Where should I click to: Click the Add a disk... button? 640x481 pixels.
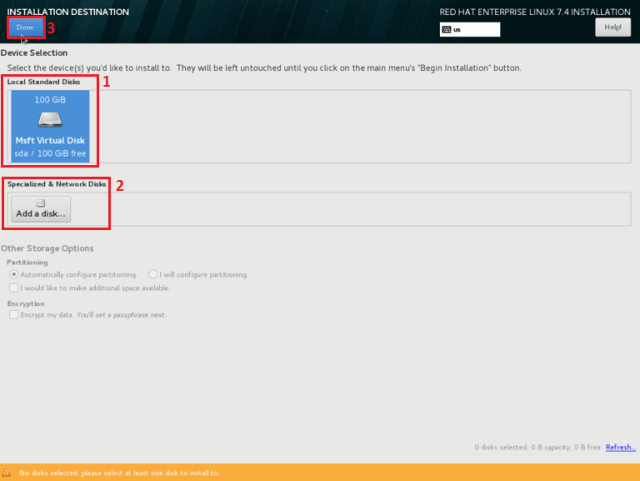41,209
